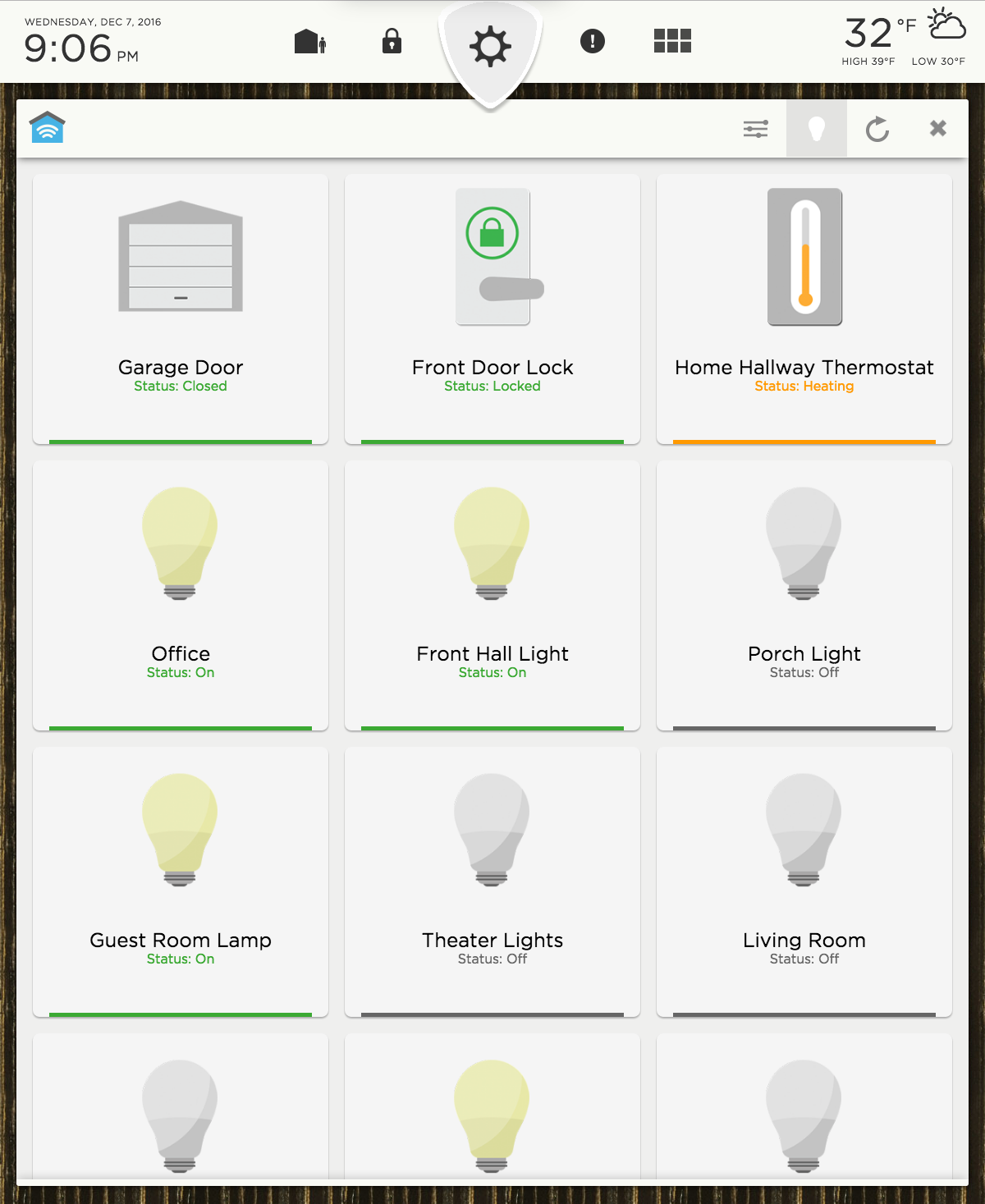985x1204 pixels.
Task: Tap the Front Door Lock icon
Action: coord(500,257)
